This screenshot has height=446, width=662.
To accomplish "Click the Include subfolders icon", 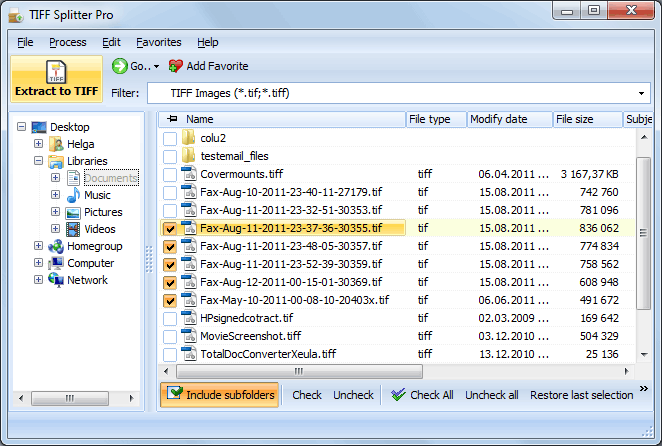I will click(x=174, y=393).
